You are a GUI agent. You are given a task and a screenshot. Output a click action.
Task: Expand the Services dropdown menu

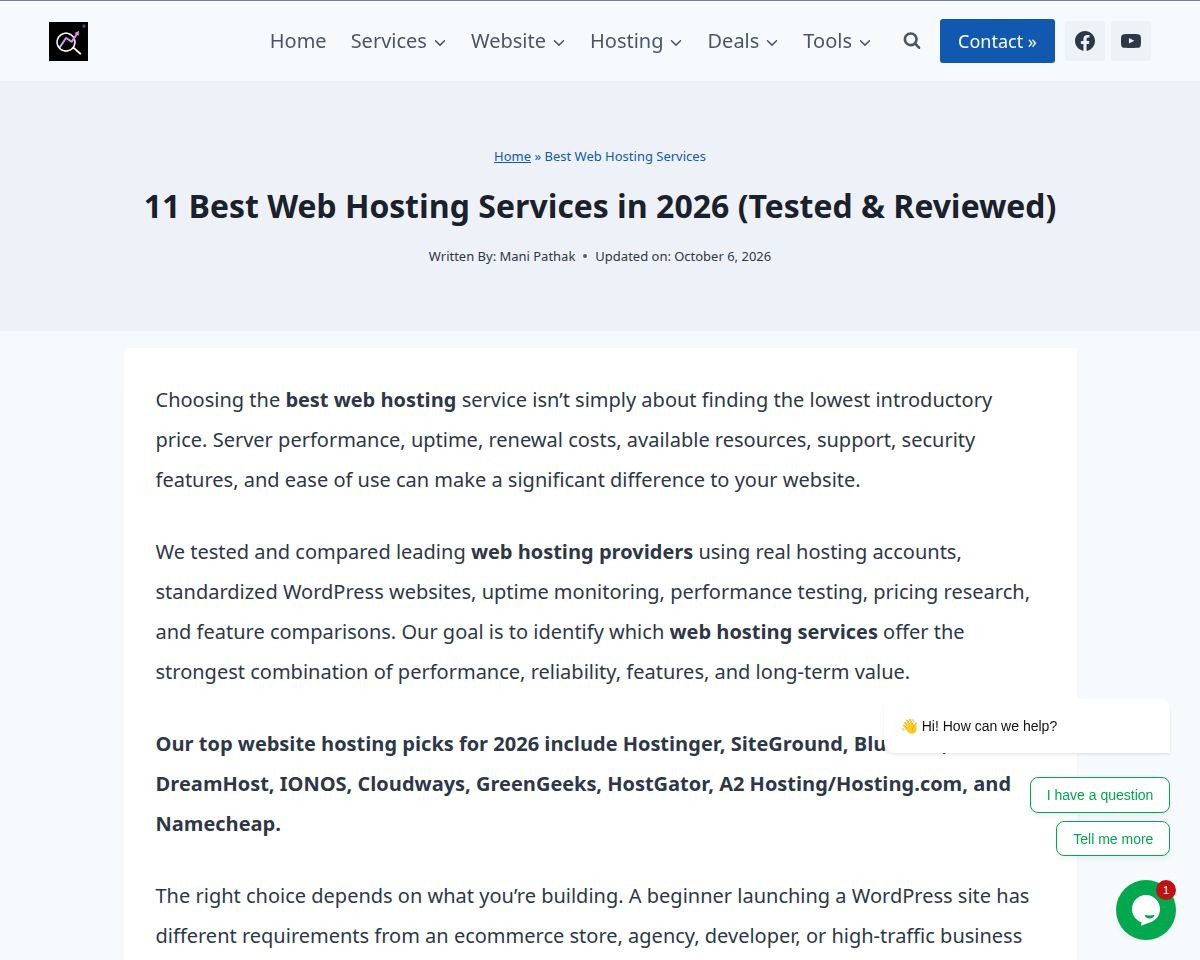tap(398, 41)
